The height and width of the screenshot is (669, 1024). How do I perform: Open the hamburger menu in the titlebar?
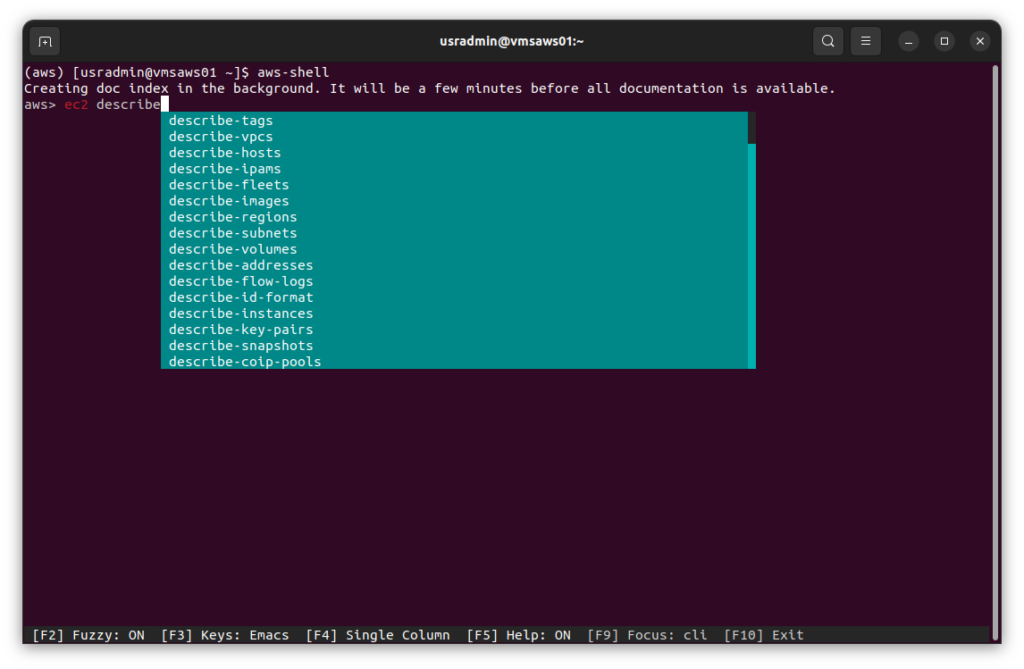[865, 41]
